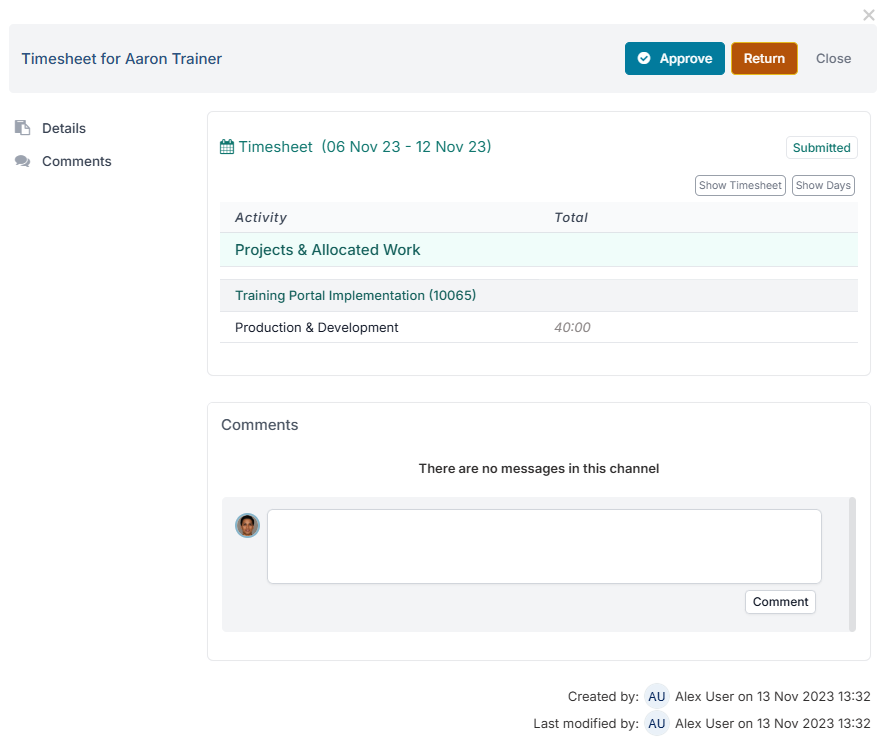Viewport: 883px width, 742px height.
Task: Post message using the Comment button
Action: (780, 602)
